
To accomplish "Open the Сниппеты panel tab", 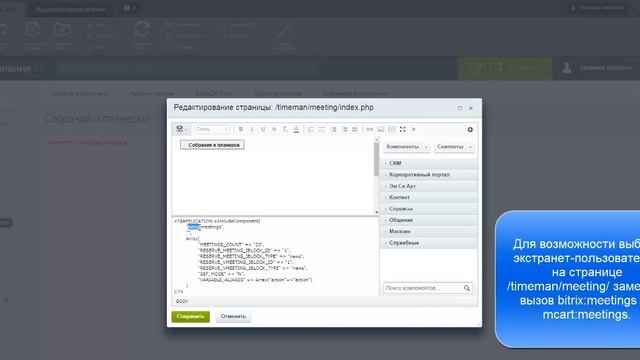I will point(454,147).
